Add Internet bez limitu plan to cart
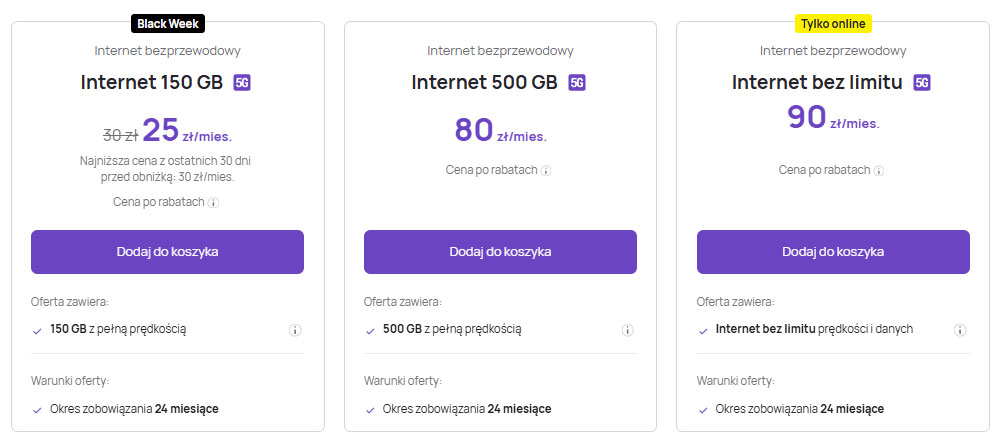Viewport: 998px width, 443px height. pyautogui.click(x=833, y=252)
